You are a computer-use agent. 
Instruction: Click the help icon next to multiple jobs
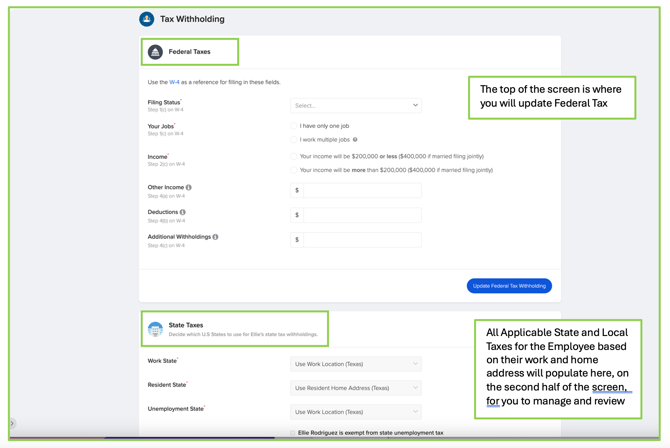coord(355,140)
